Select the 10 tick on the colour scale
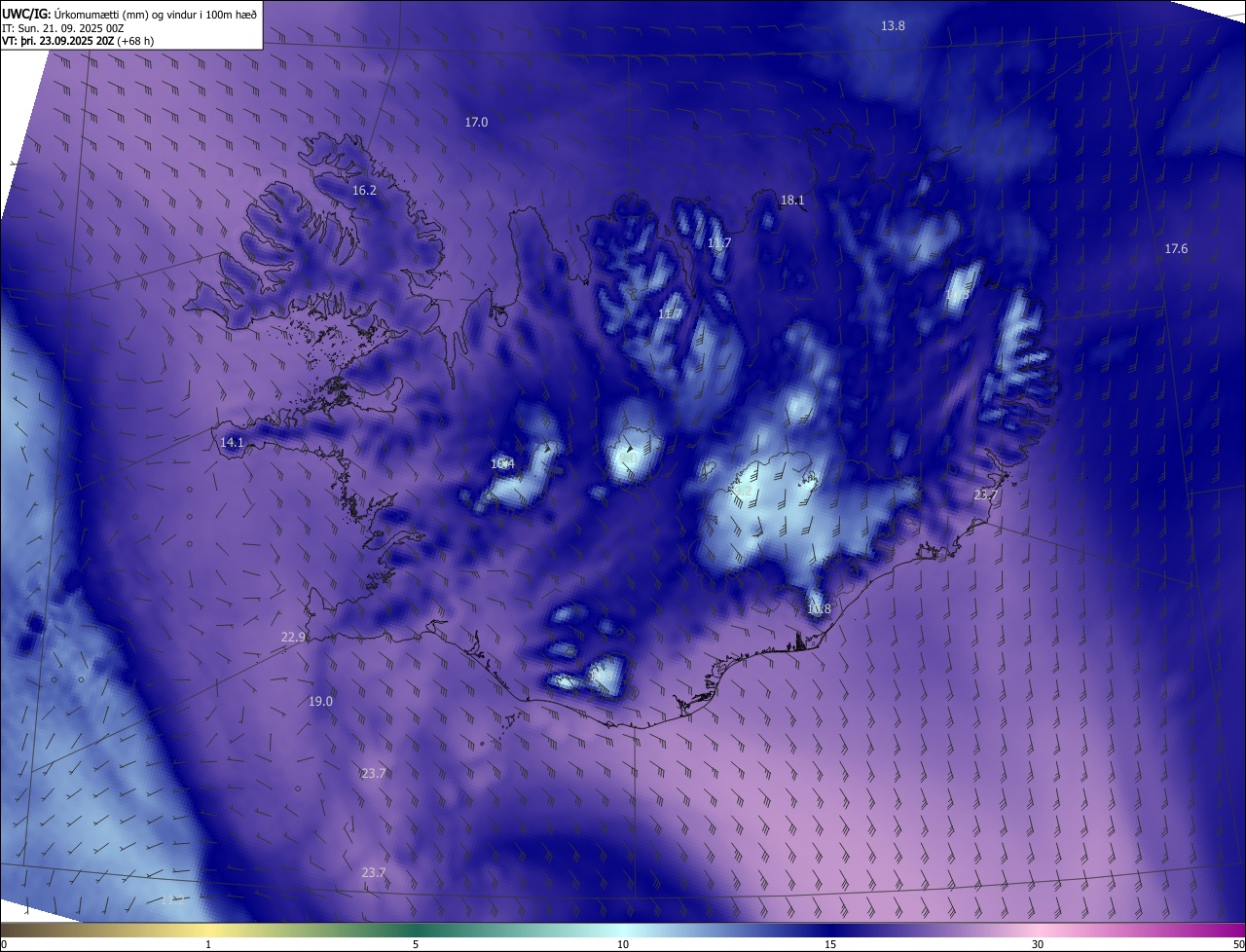The width and height of the screenshot is (1246, 952). coord(623,944)
